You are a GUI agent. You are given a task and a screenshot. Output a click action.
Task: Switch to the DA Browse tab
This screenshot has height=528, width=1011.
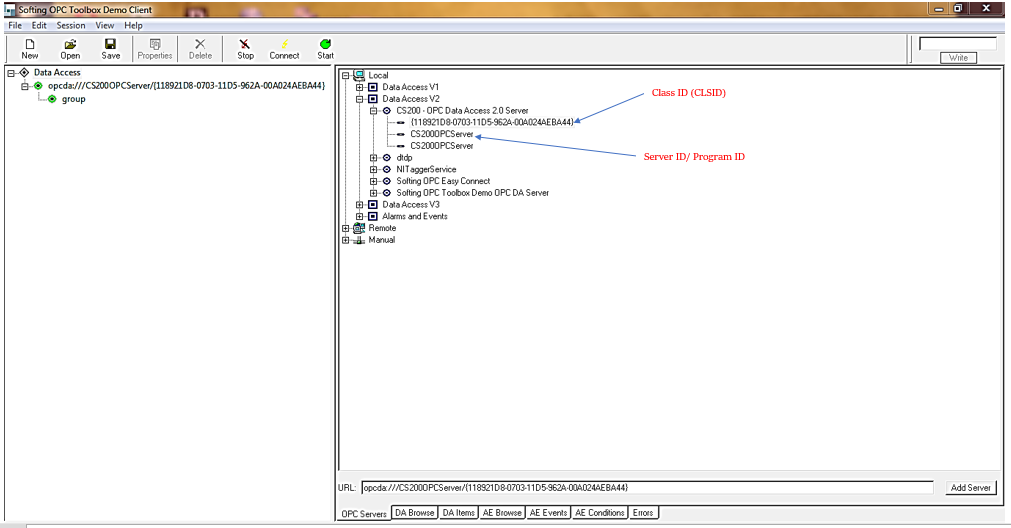coord(414,513)
